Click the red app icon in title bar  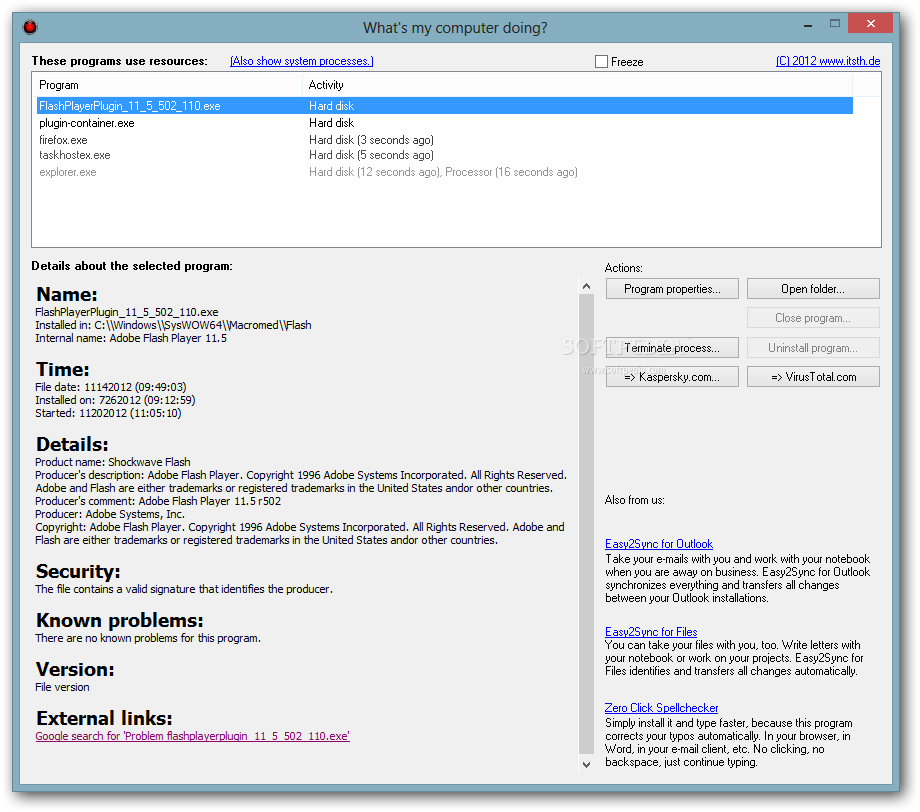pos(30,27)
